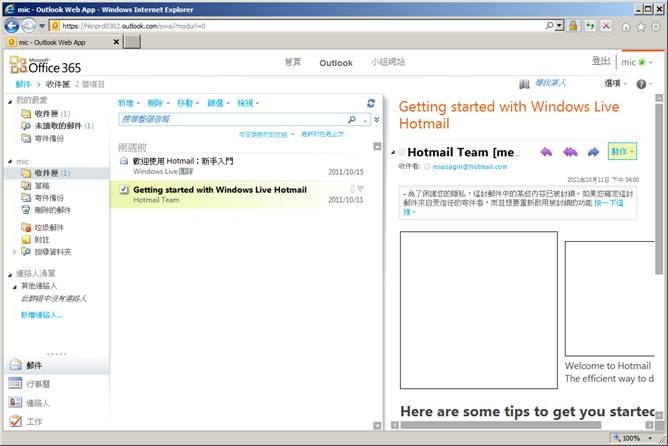The image size is (668, 446).
Task: Go back with the browser Back arrow
Action: (x=12, y=26)
